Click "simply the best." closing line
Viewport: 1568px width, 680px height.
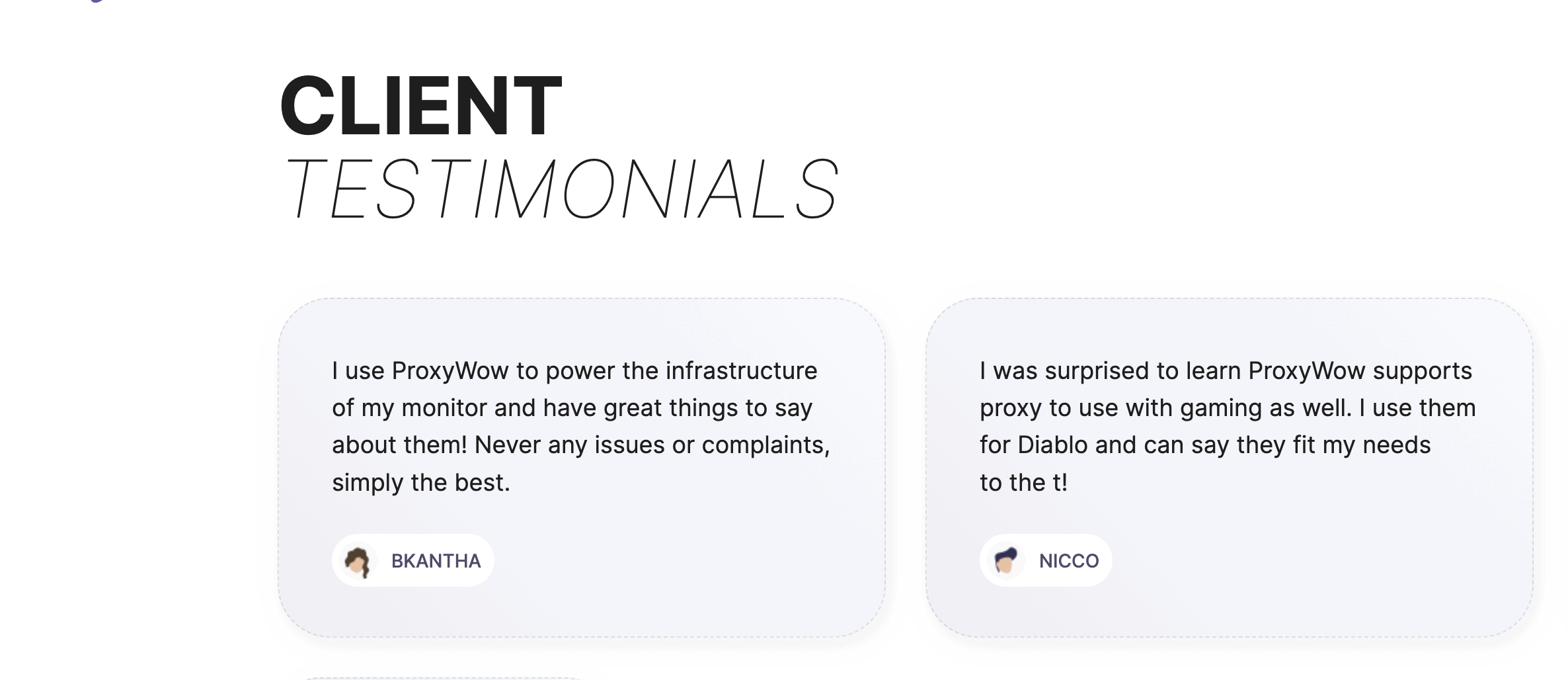point(420,483)
